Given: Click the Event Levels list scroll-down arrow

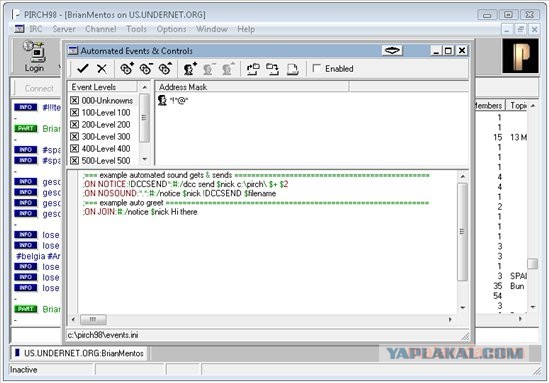Looking at the screenshot, I should pos(145,159).
